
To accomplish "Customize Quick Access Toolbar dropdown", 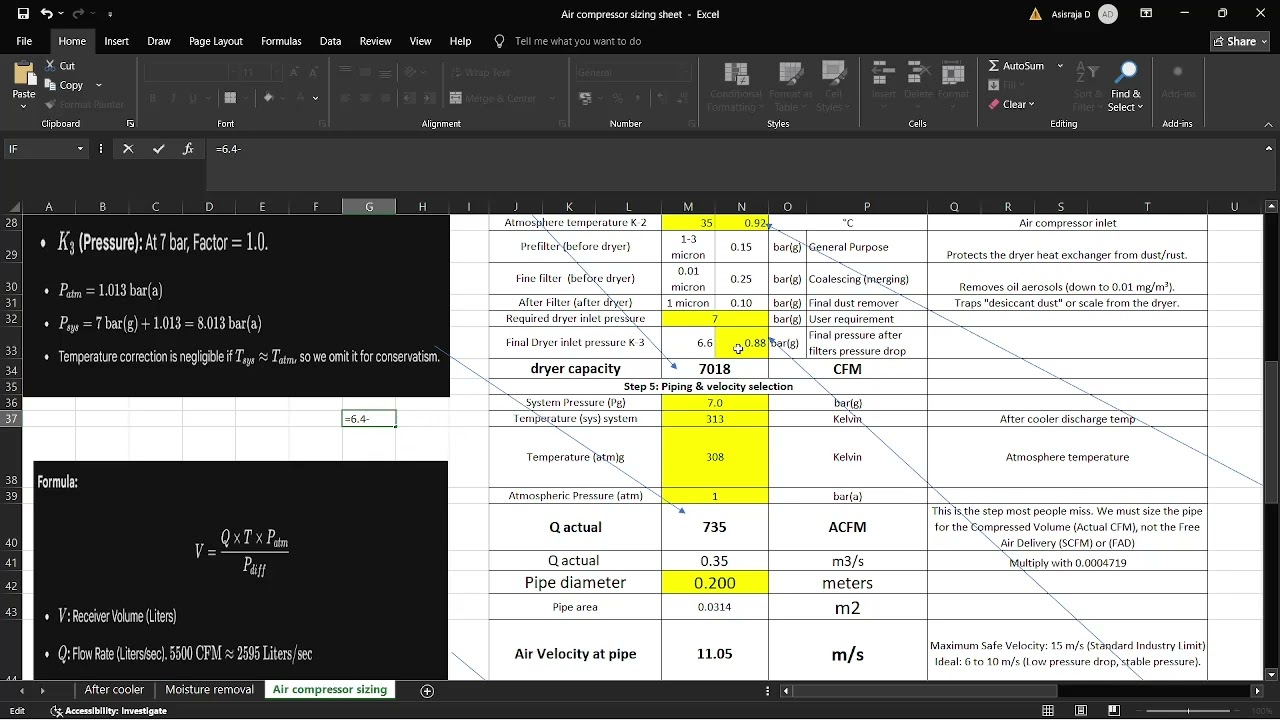I will (x=110, y=14).
